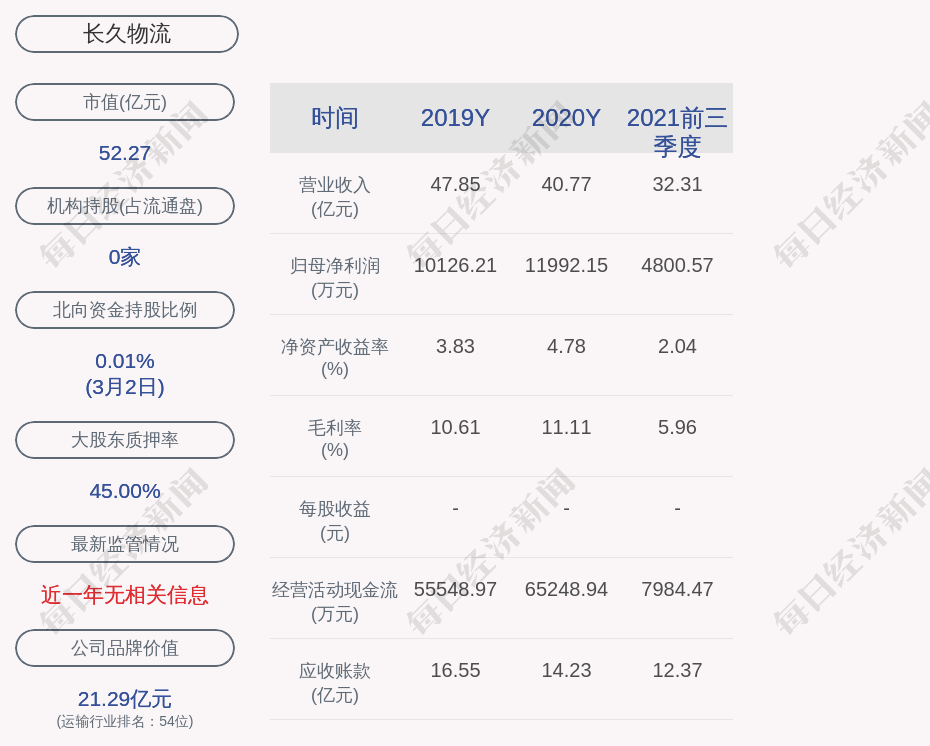930x746 pixels.
Task: Click the 经营活动现金流(万元) row label
Action: click(335, 601)
